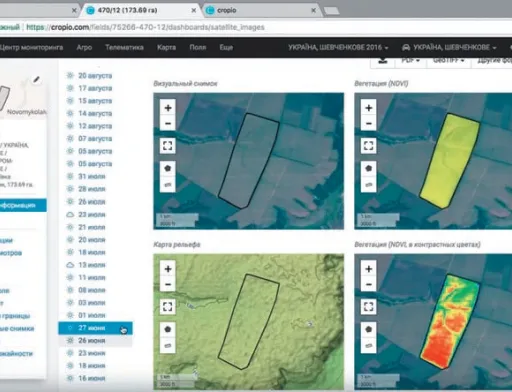This screenshot has width=512, height=392.
Task: Select the 15 августа satellite image
Action: pyautogui.click(x=95, y=101)
